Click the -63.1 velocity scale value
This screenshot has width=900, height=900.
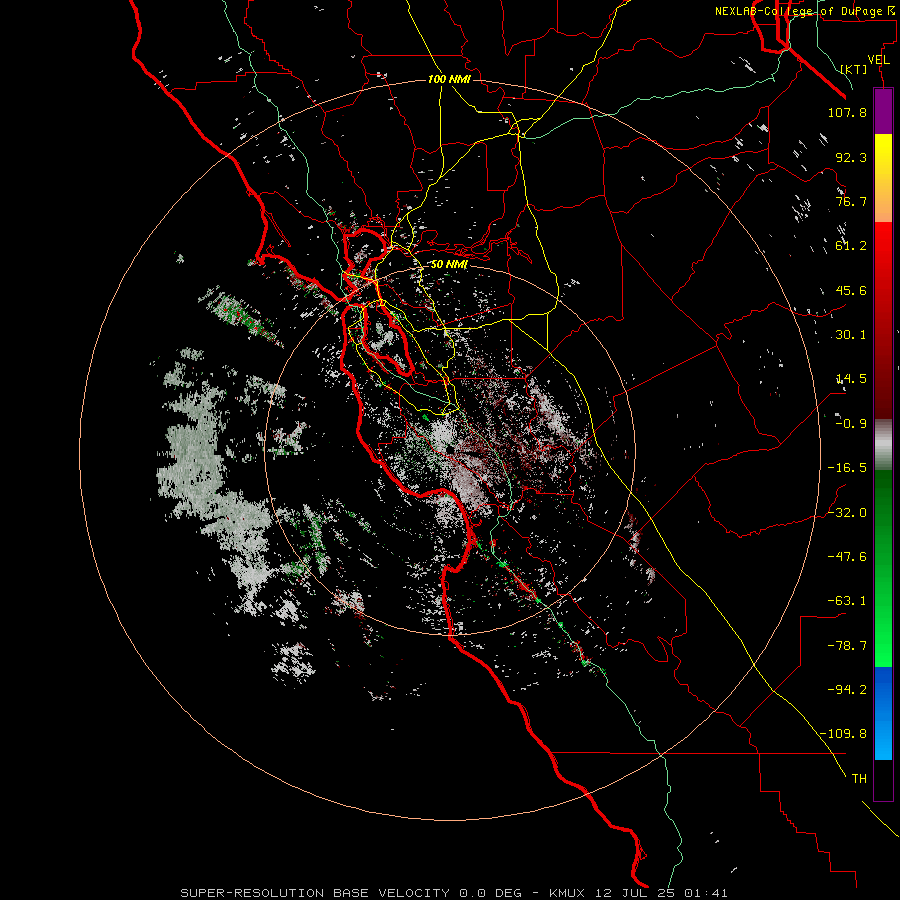(x=847, y=601)
